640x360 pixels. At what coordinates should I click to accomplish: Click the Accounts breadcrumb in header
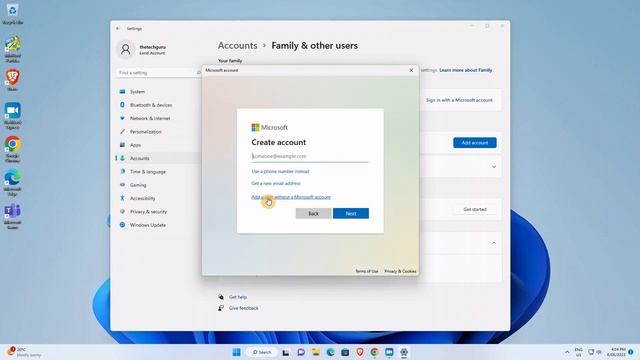click(x=238, y=46)
